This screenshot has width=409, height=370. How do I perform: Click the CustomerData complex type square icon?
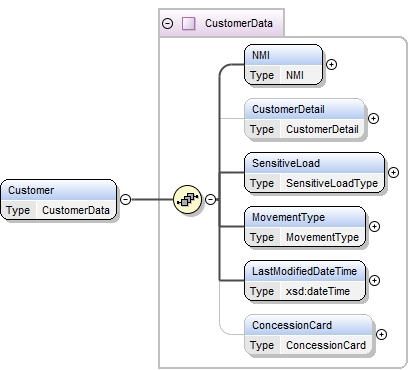tap(189, 24)
